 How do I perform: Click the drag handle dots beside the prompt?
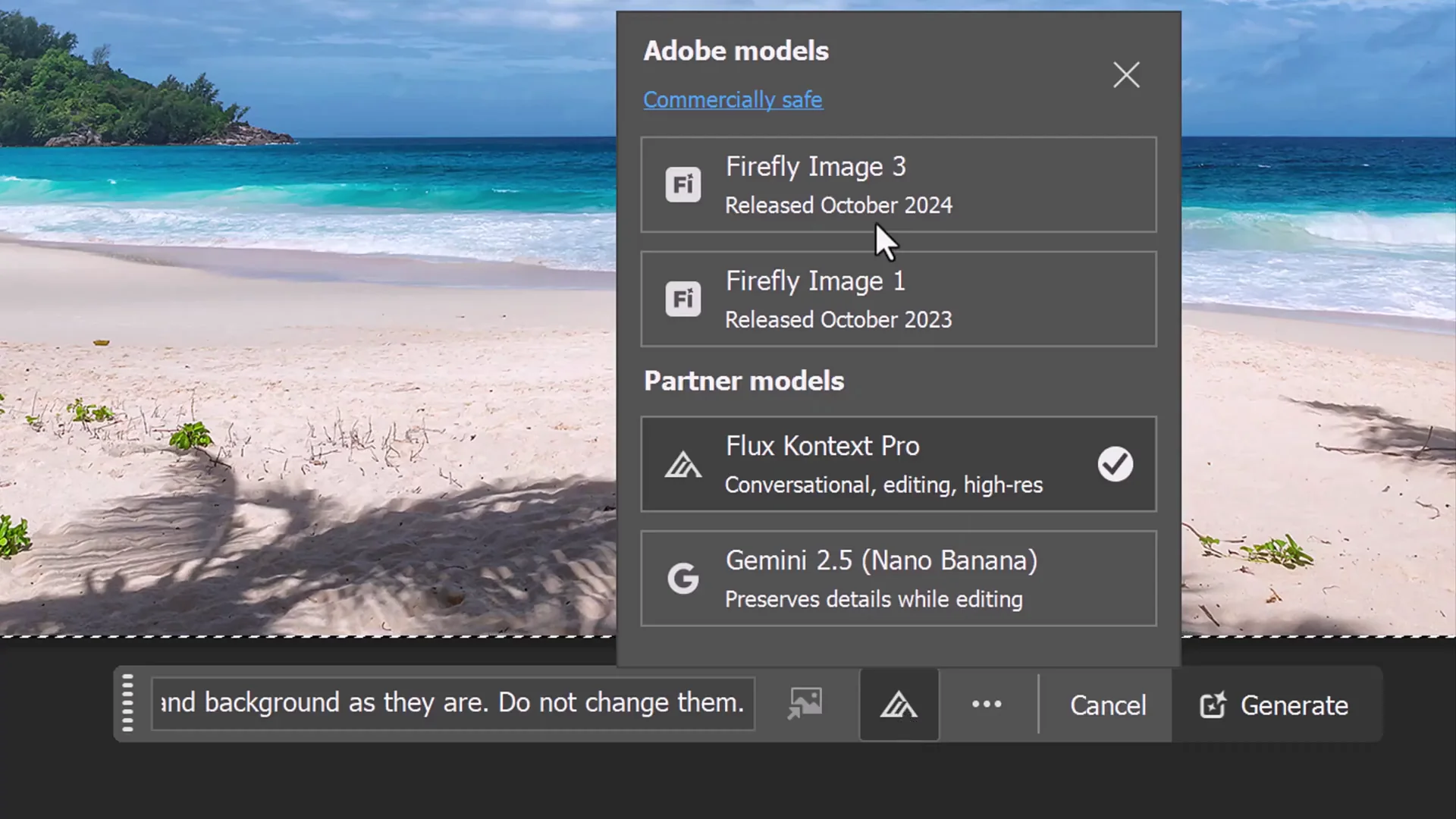click(x=127, y=704)
